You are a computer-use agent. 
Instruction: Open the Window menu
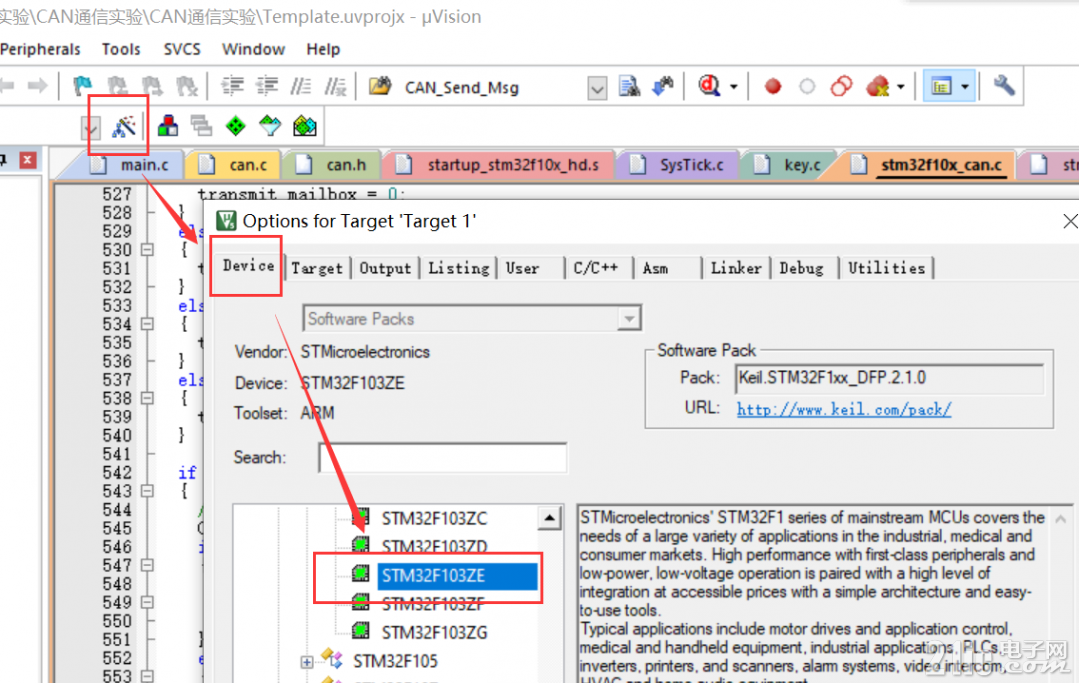pos(253,50)
